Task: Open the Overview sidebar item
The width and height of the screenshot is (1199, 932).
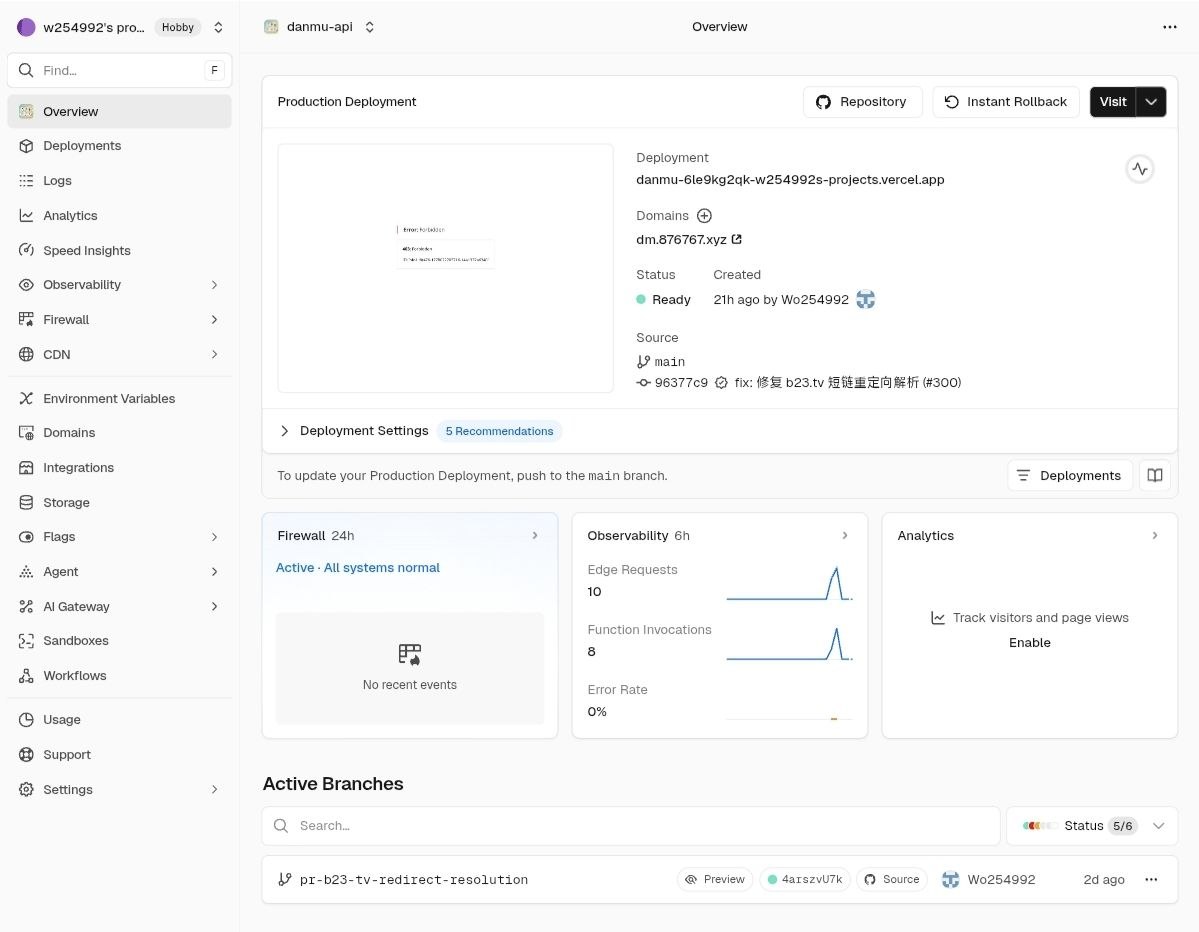Action: pos(119,112)
